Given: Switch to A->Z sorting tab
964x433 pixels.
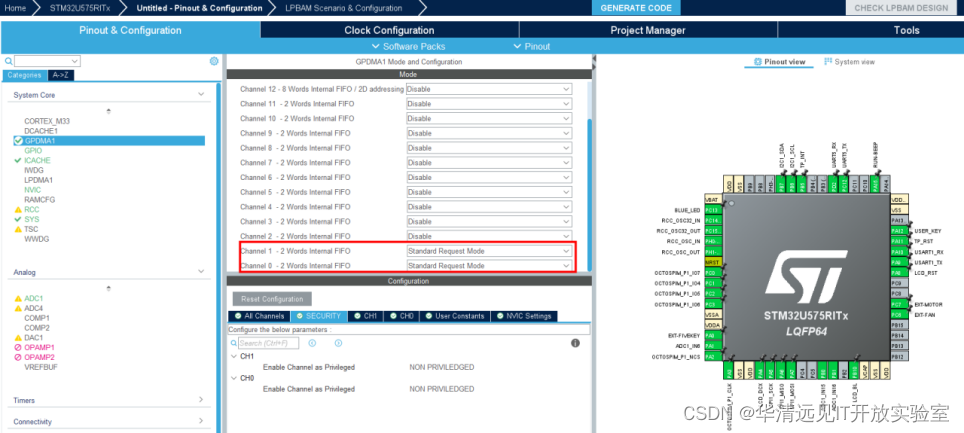Looking at the screenshot, I should (x=61, y=75).
